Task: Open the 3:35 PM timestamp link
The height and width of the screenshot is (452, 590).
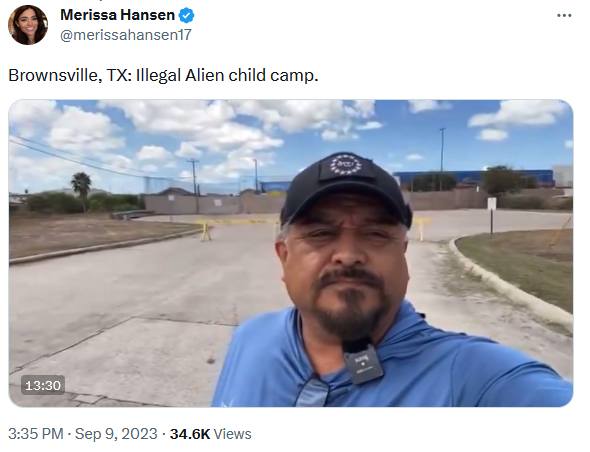Action: [36, 434]
